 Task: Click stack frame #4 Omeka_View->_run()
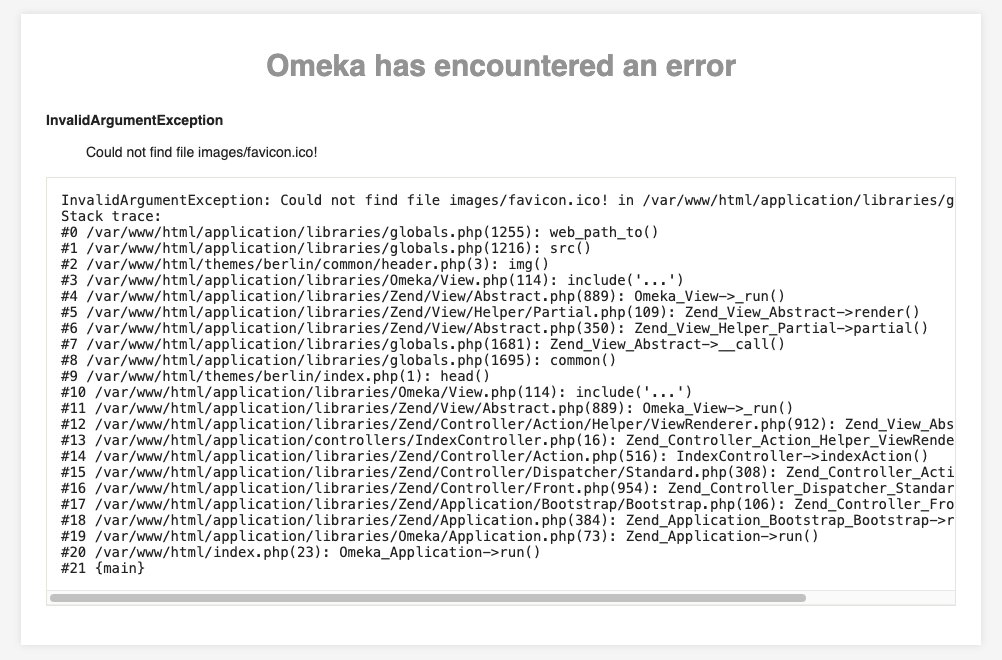click(x=423, y=296)
